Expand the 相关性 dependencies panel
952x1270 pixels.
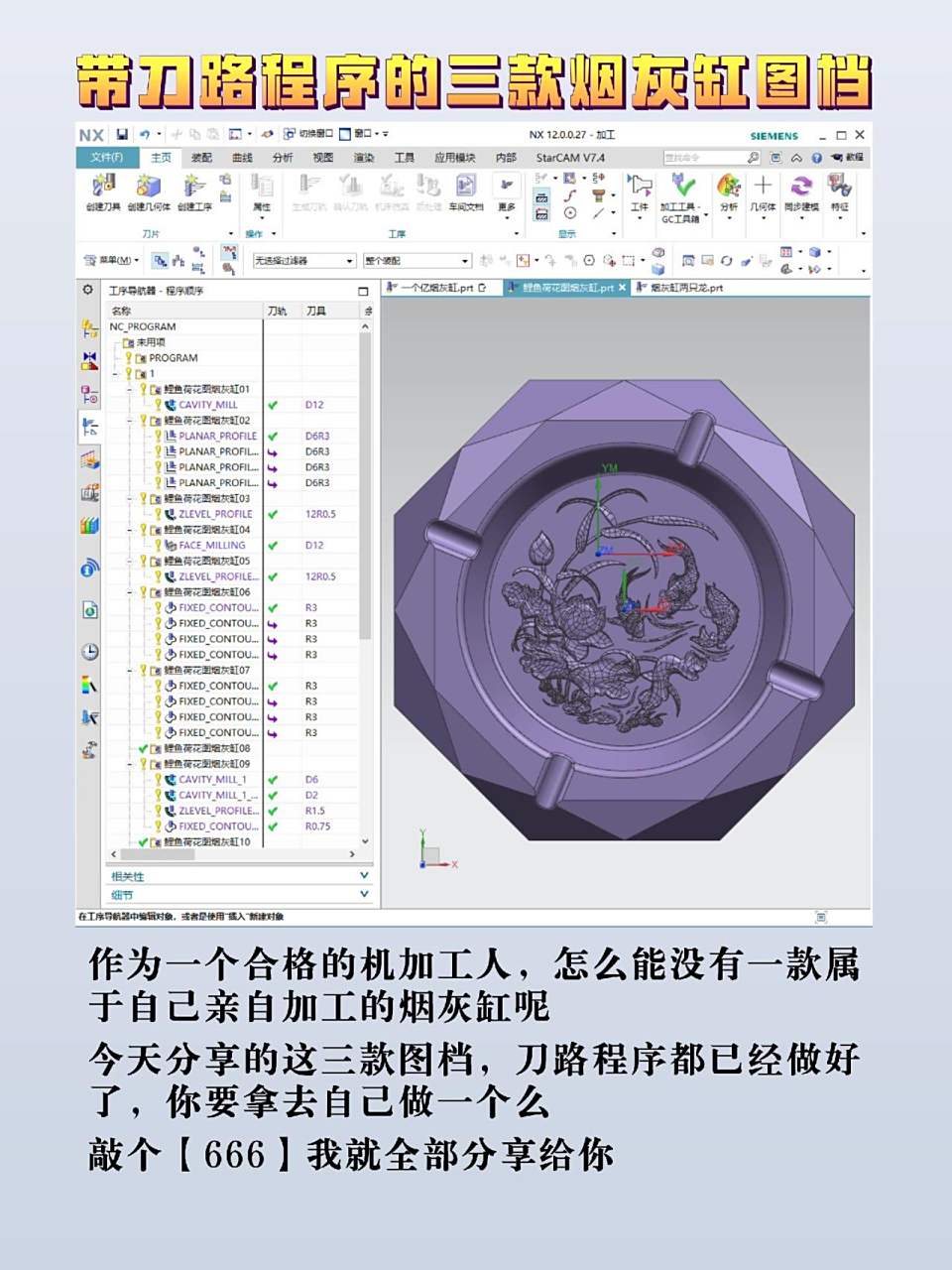[x=364, y=876]
